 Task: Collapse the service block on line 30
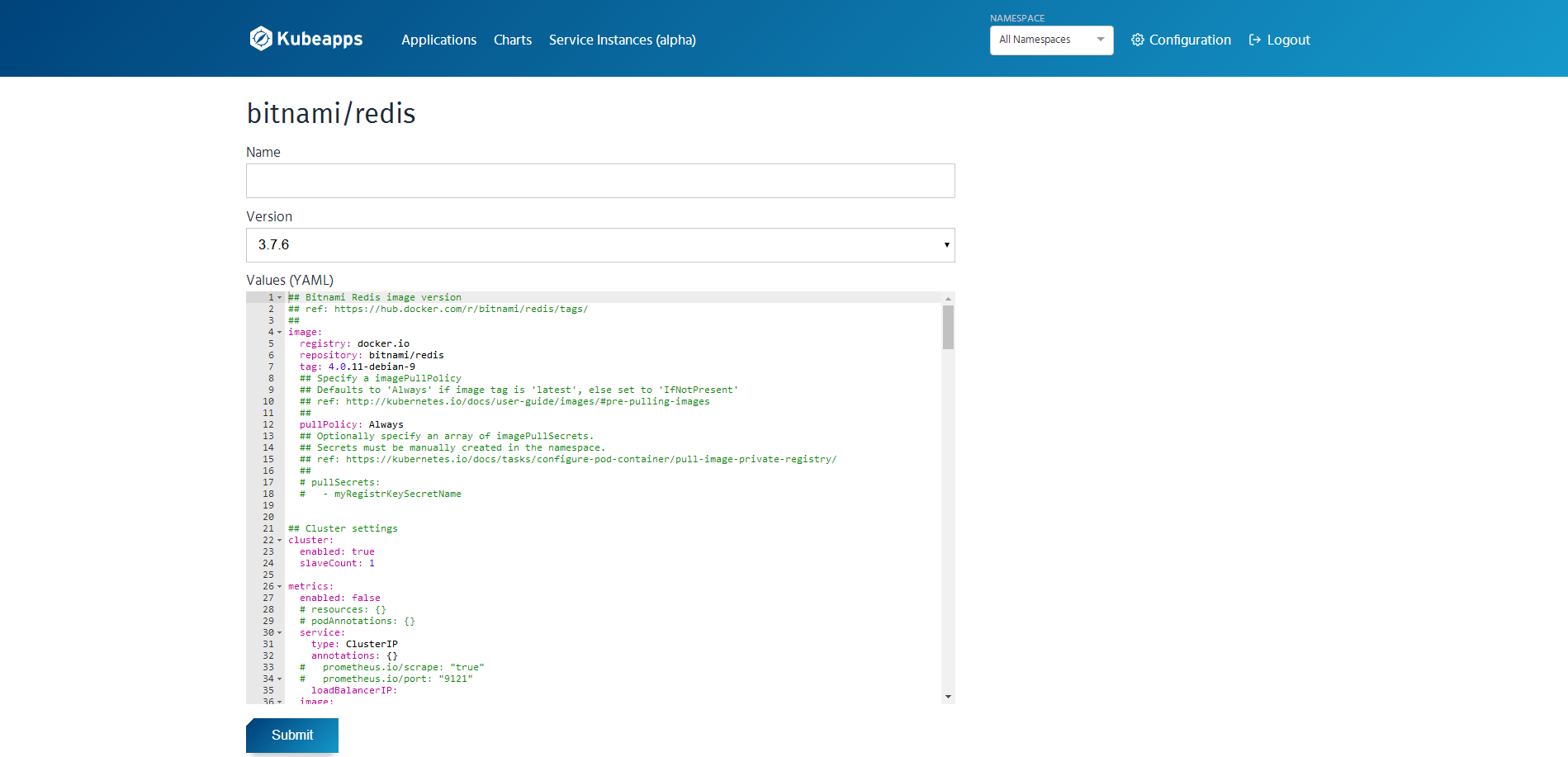click(x=279, y=632)
